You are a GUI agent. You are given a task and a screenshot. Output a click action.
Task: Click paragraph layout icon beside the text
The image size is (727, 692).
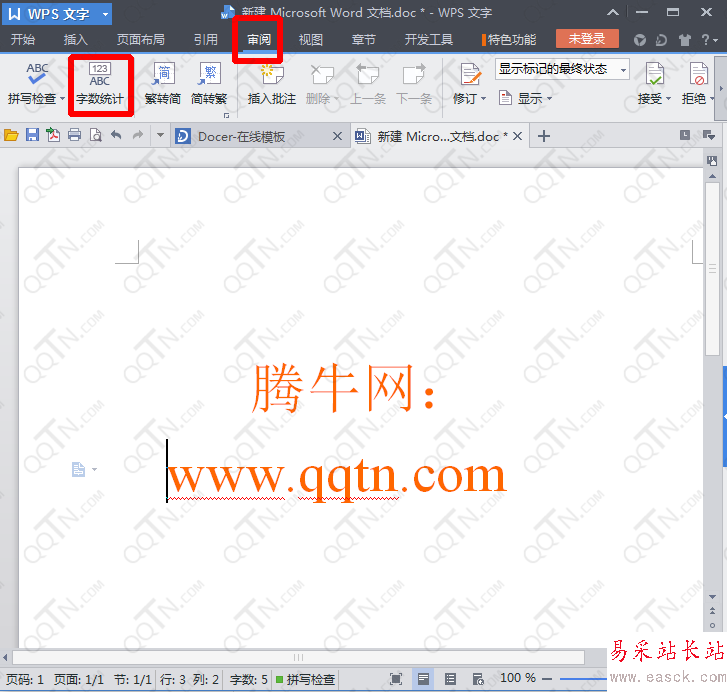78,470
